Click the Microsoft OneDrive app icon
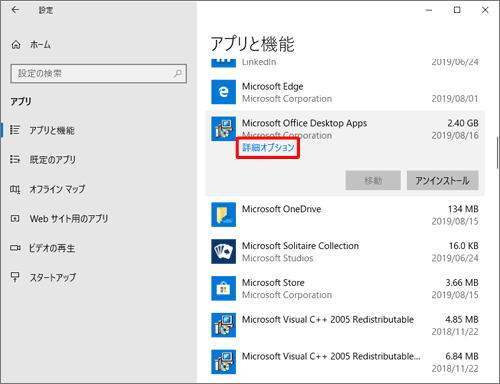Screen dimensions: 500x384 pos(223,215)
